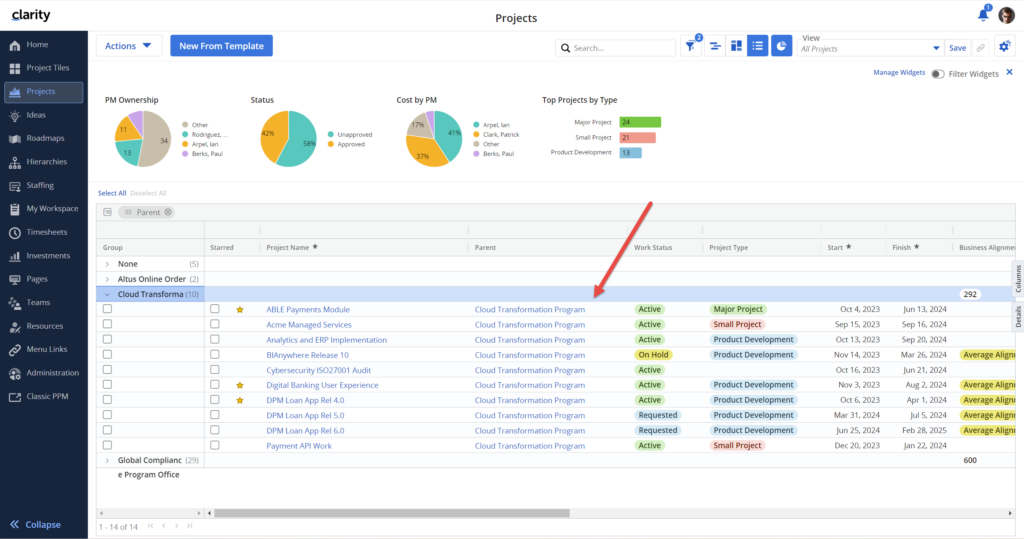
Task: Click the Menu Links chain icon
Action: tap(14, 350)
